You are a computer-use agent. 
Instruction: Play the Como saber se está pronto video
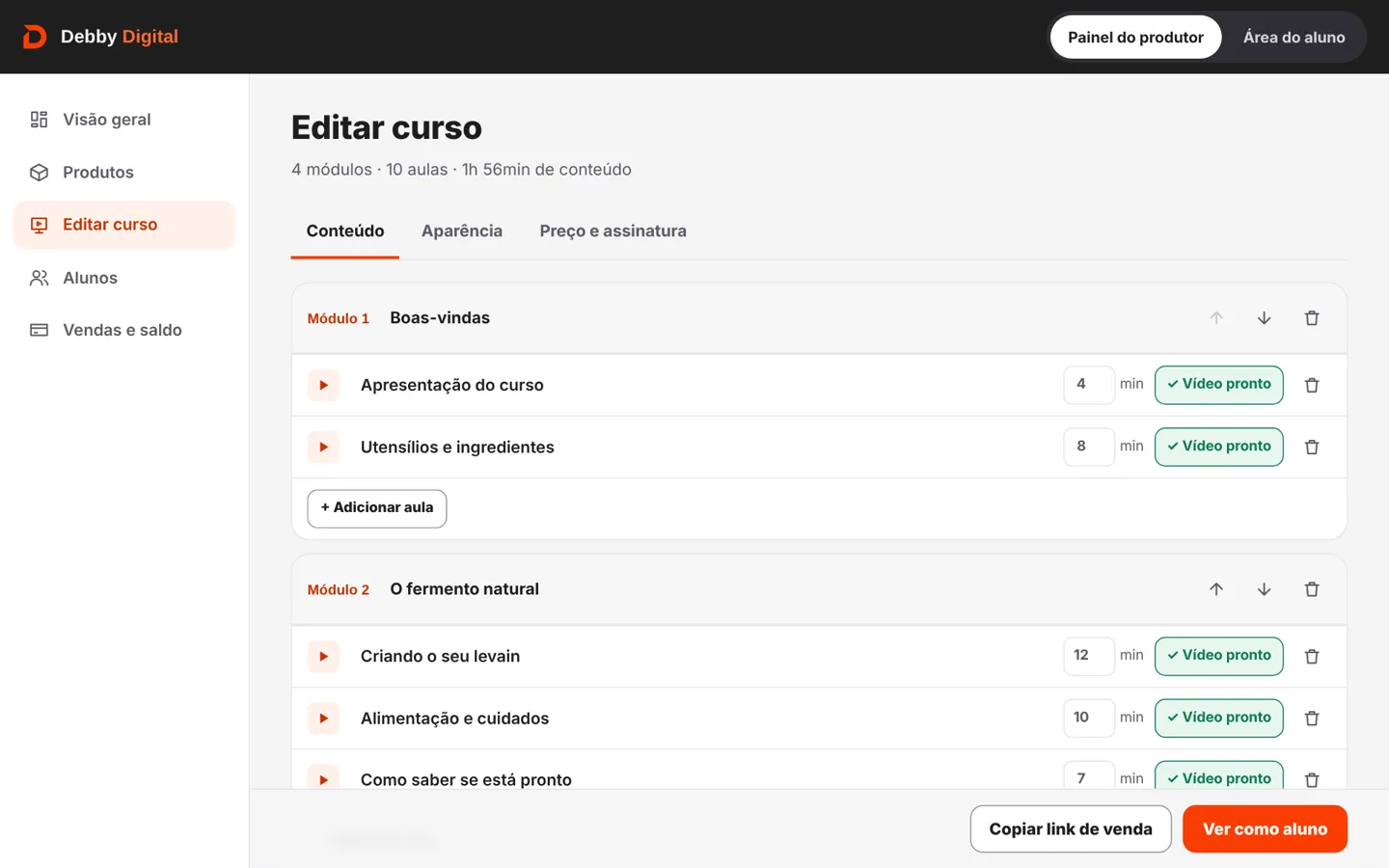(323, 777)
